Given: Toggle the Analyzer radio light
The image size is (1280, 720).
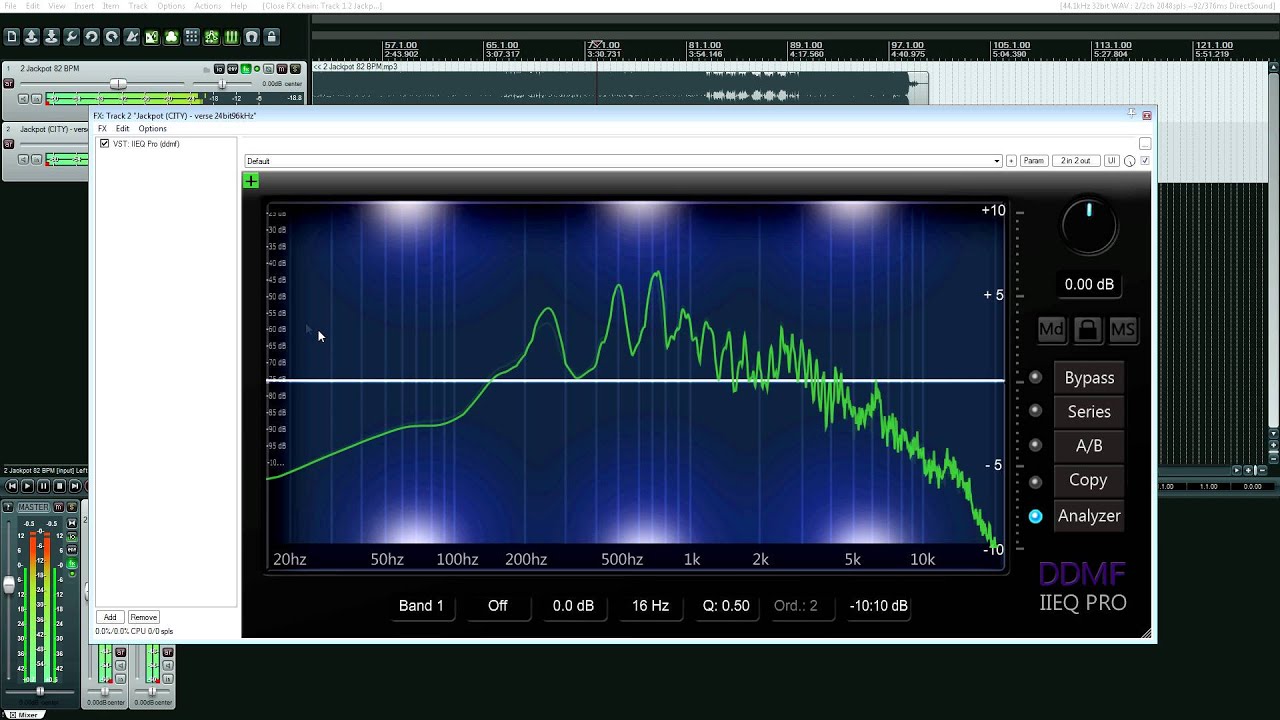Looking at the screenshot, I should click(1036, 516).
